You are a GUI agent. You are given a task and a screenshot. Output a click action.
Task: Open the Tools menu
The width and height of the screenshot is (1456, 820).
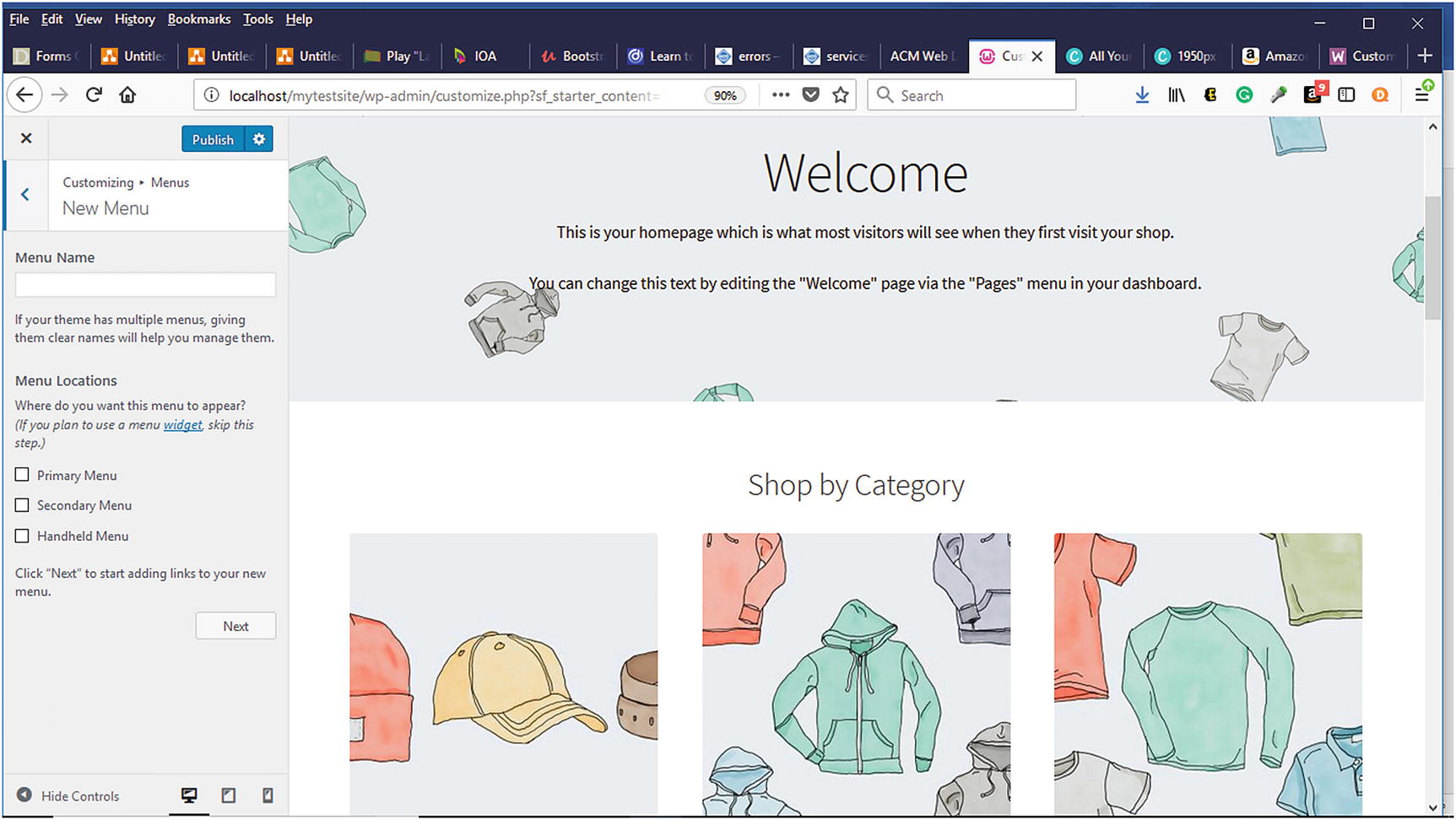point(257,19)
